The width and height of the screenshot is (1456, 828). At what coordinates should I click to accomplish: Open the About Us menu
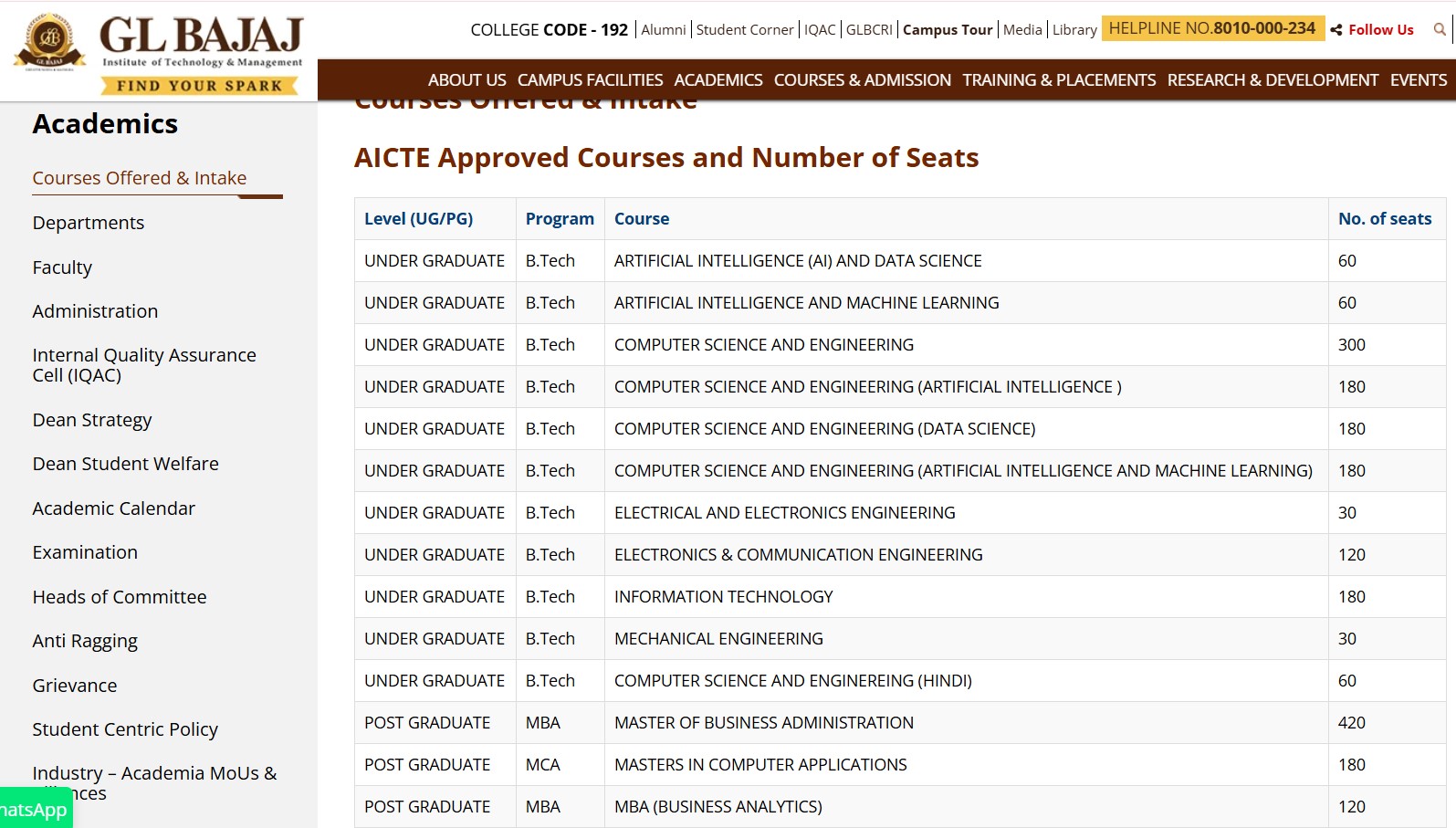(466, 80)
